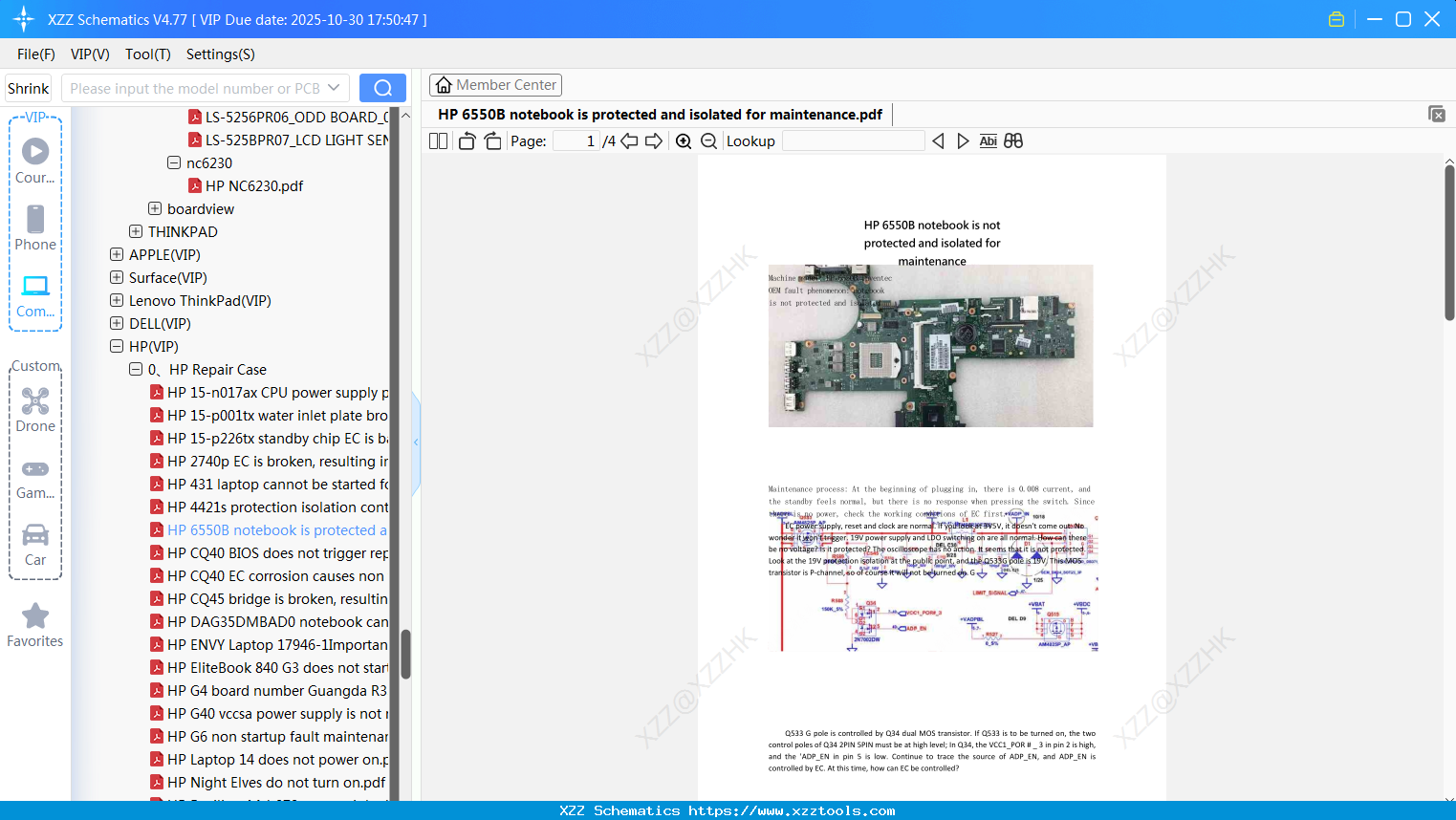The width and height of the screenshot is (1456, 820).
Task: Go to the next page with right arrow
Action: point(654,141)
